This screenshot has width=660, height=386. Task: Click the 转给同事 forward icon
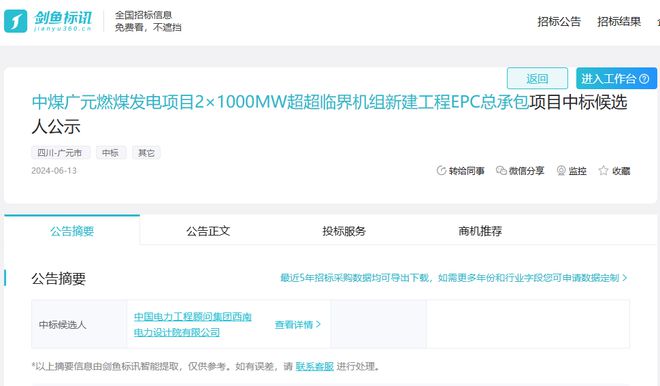coord(441,170)
